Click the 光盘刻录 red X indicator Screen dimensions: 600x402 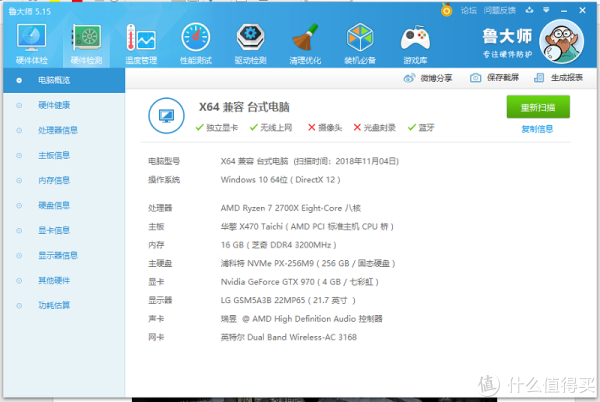tap(375, 127)
